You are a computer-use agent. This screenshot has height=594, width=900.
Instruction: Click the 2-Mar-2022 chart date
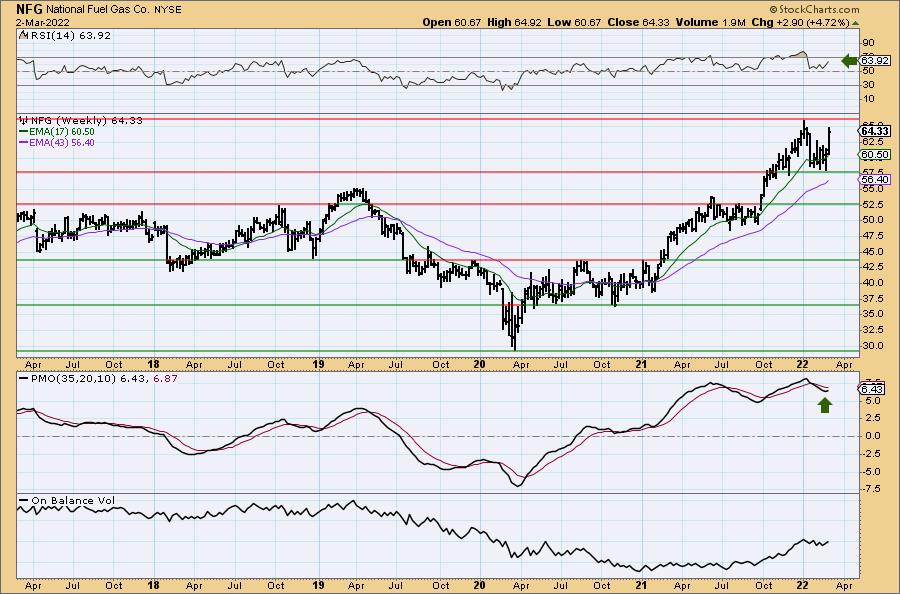[43, 23]
